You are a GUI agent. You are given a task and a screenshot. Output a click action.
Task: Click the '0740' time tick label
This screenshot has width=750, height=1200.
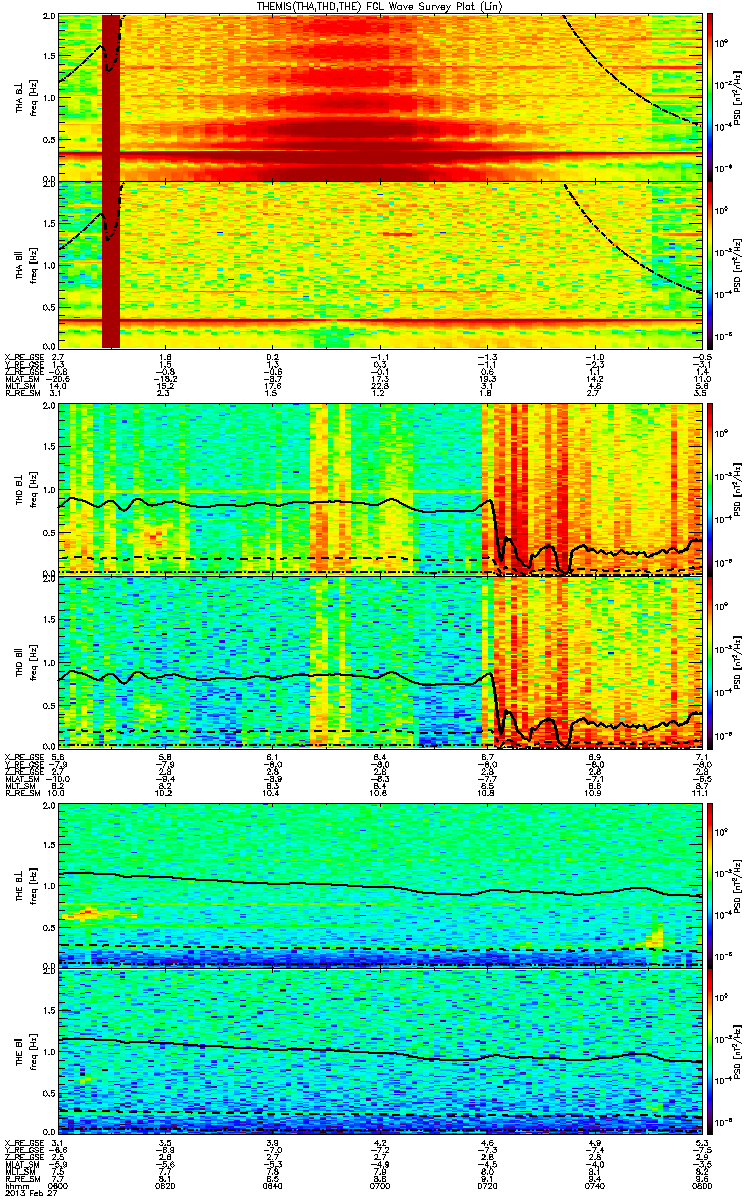click(x=593, y=1186)
